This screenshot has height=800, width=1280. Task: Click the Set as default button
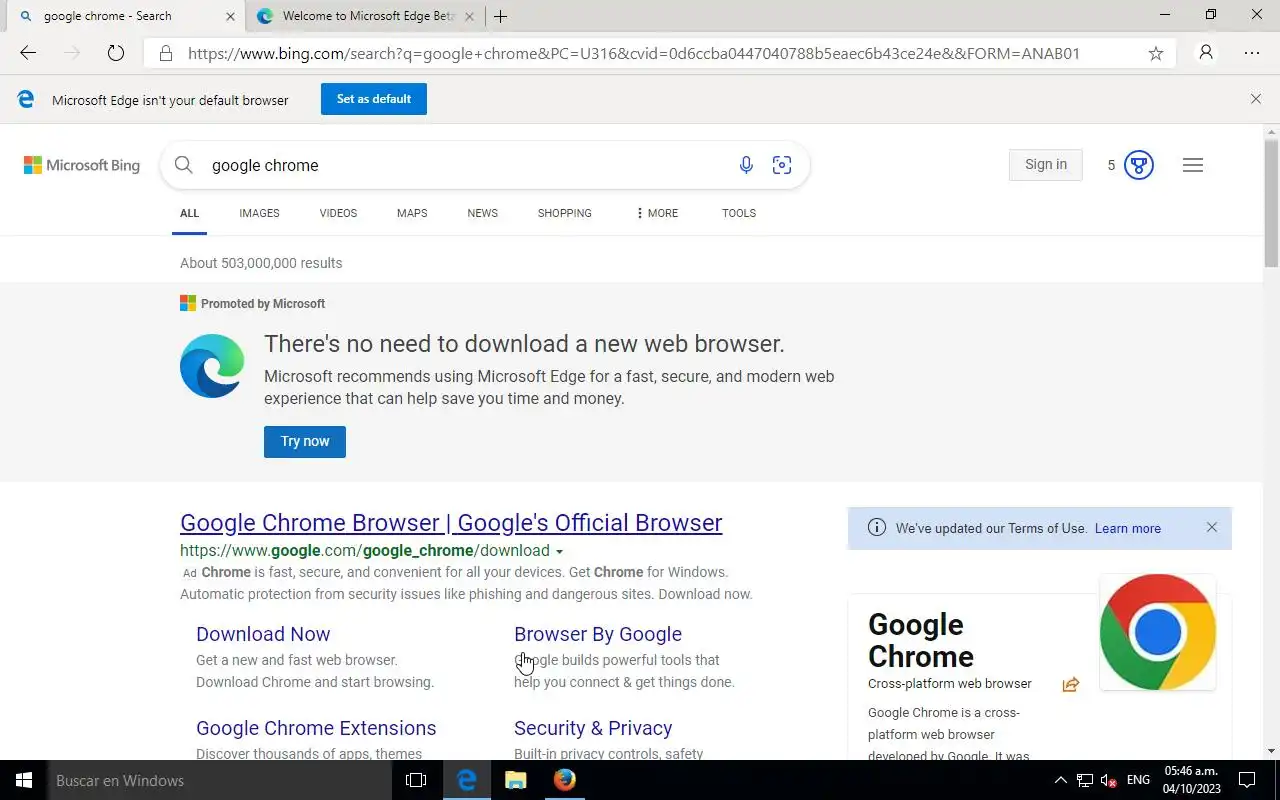coord(374,99)
